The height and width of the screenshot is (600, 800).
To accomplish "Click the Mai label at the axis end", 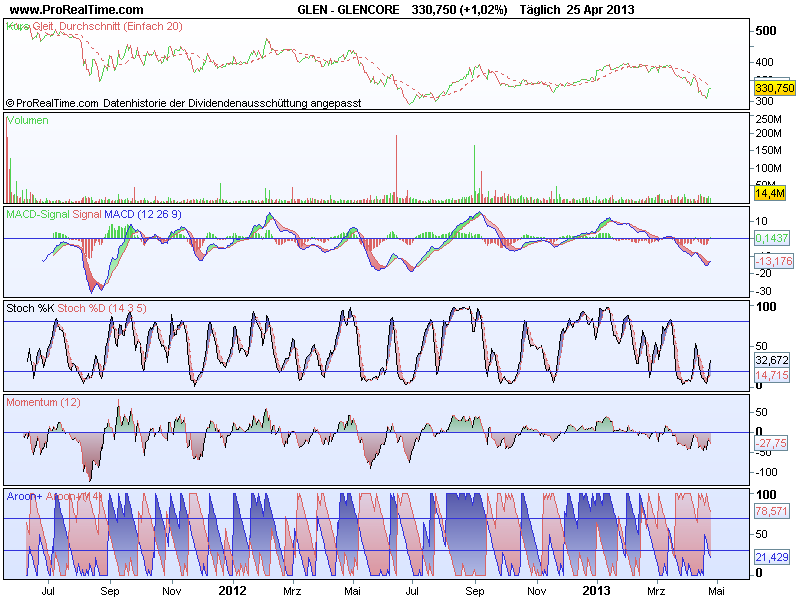I will click(716, 591).
